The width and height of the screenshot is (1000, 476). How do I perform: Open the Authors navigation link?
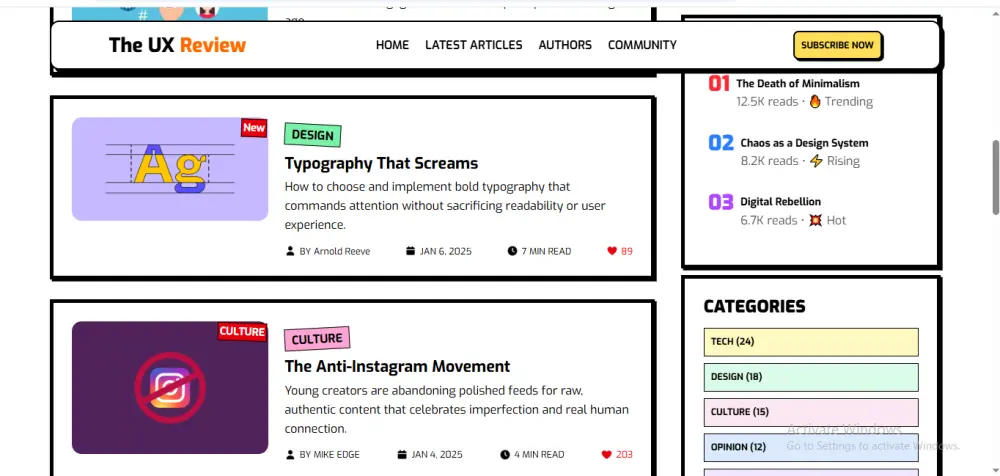click(565, 45)
